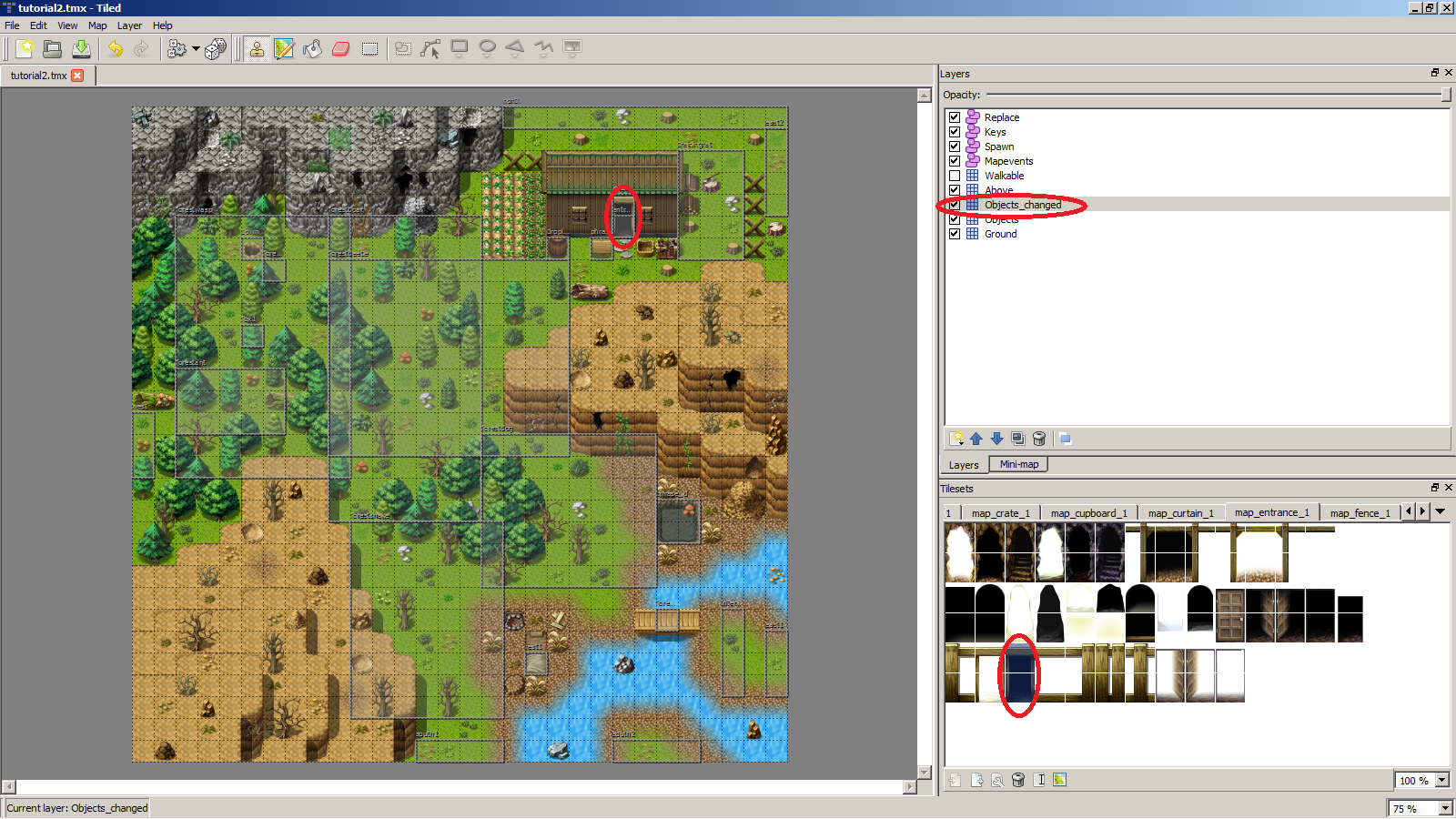Toggle visibility of the Above layer
The width and height of the screenshot is (1456, 819).
pos(955,190)
